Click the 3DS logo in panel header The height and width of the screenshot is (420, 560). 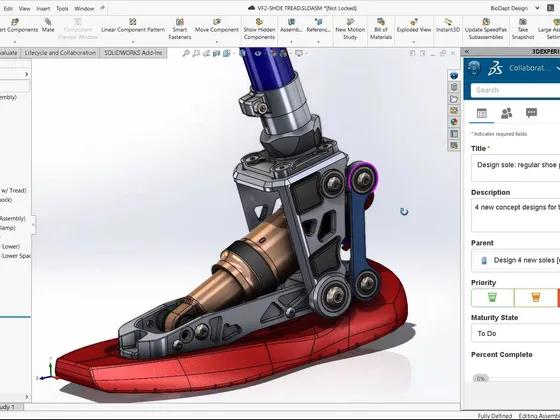495,68
